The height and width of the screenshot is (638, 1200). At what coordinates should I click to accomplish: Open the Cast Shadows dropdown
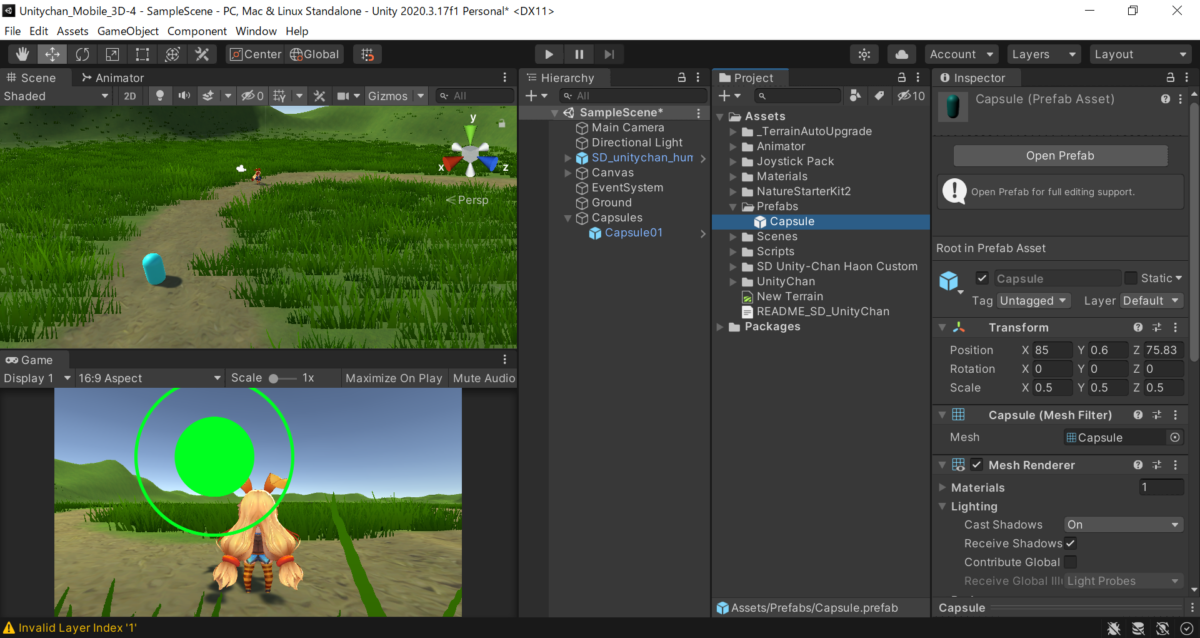[1124, 525]
